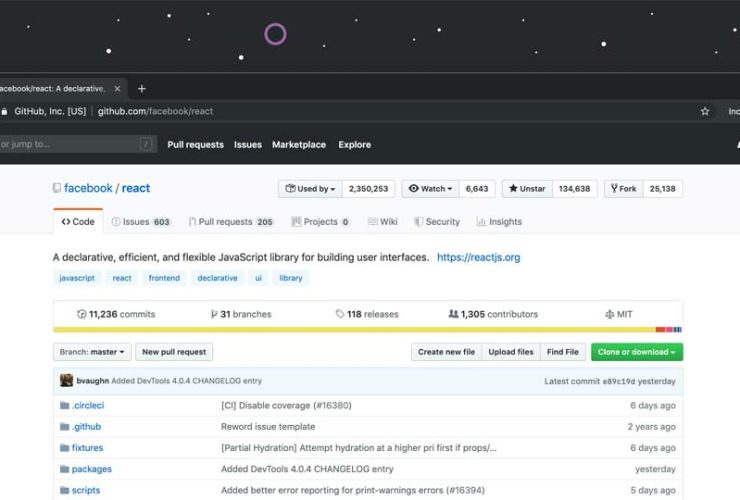This screenshot has width=740, height=500.
Task: Click the commits history icon
Action: point(82,314)
